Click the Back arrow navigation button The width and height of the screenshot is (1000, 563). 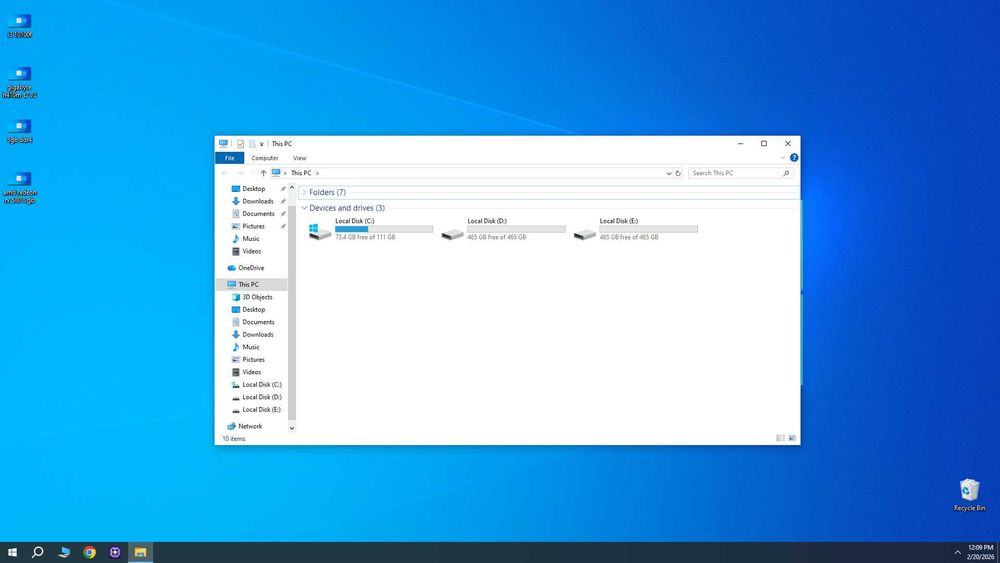pos(225,173)
